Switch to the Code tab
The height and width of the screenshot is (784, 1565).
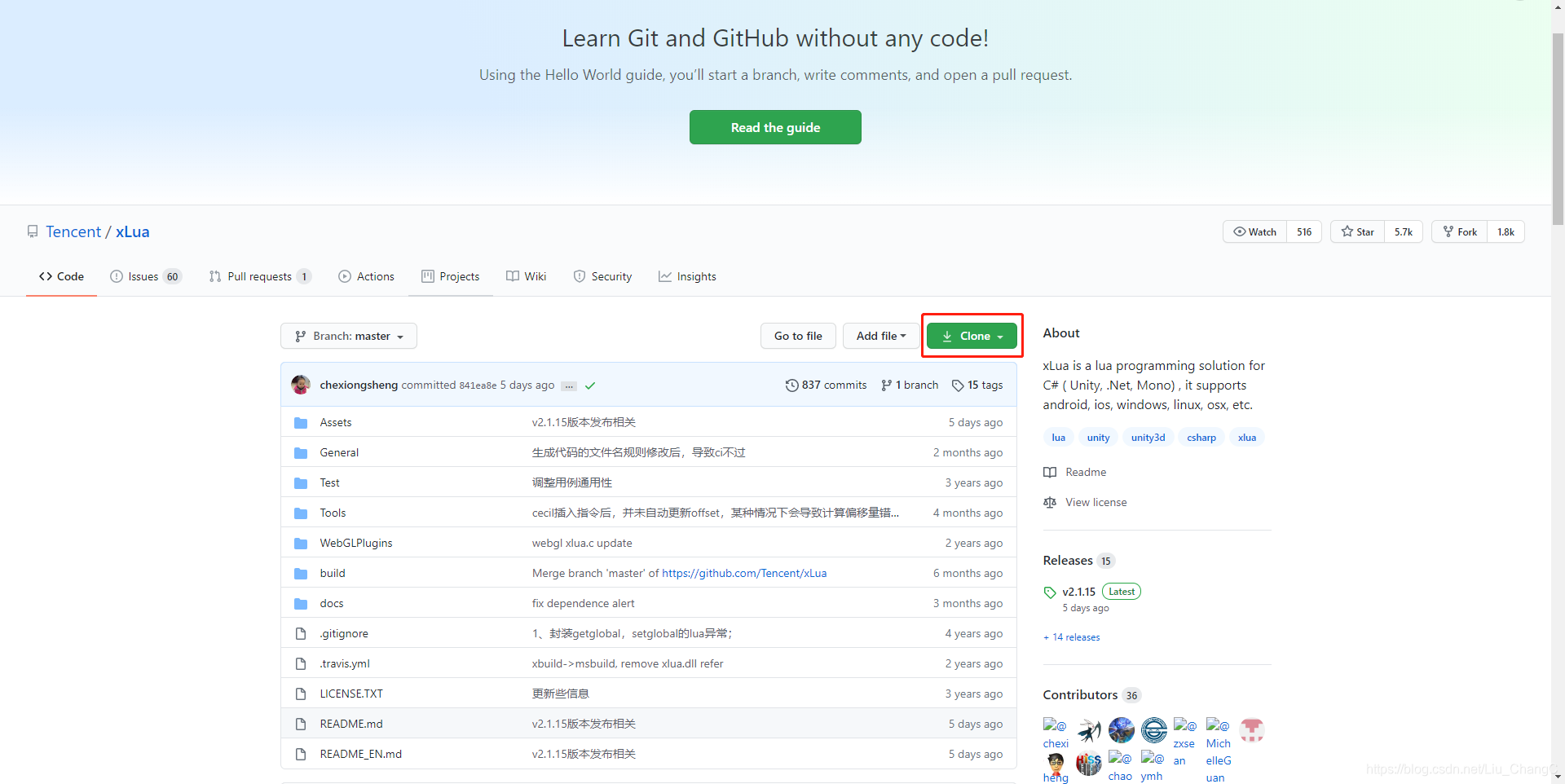[61, 276]
